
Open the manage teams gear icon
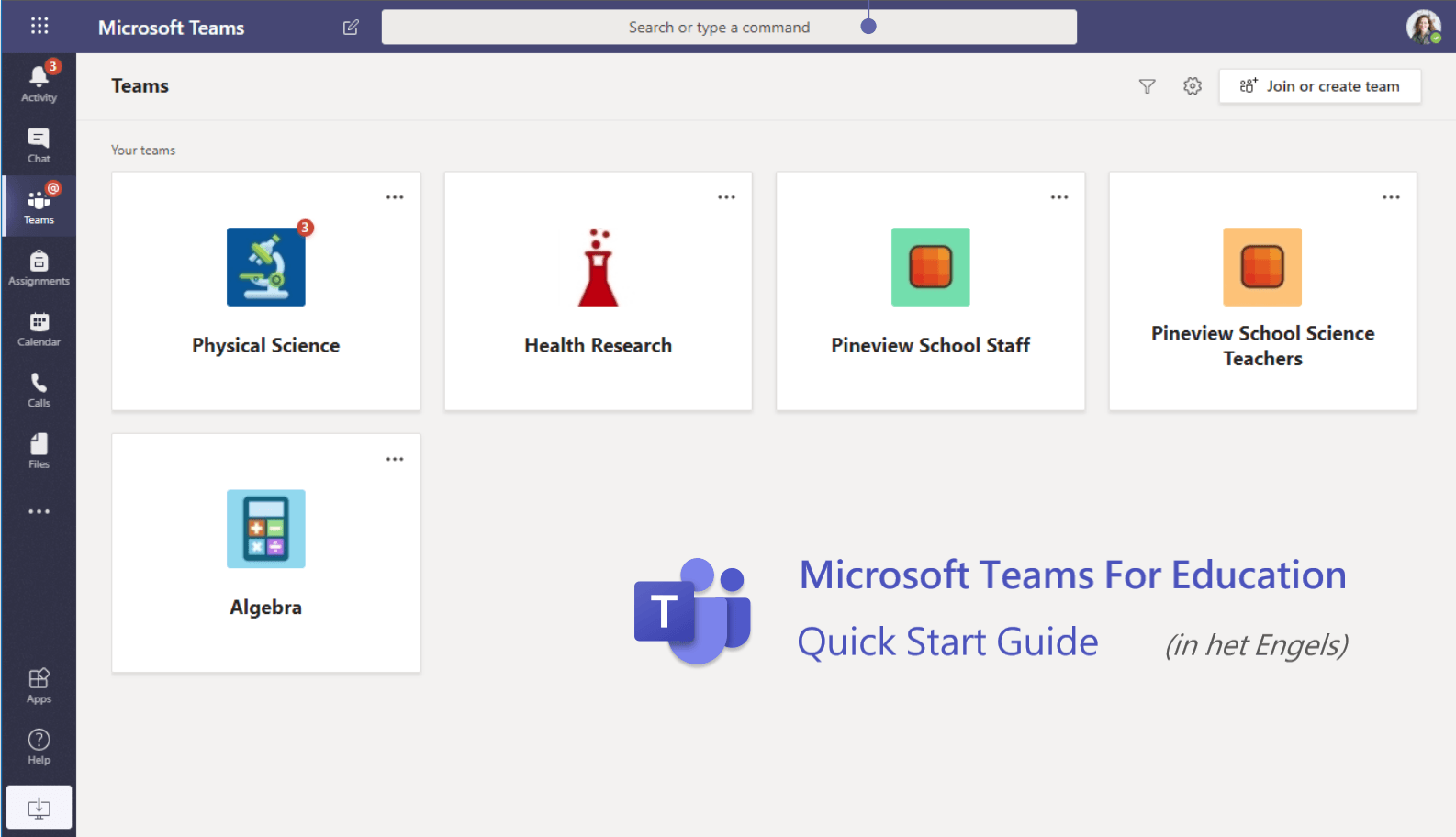click(1193, 86)
